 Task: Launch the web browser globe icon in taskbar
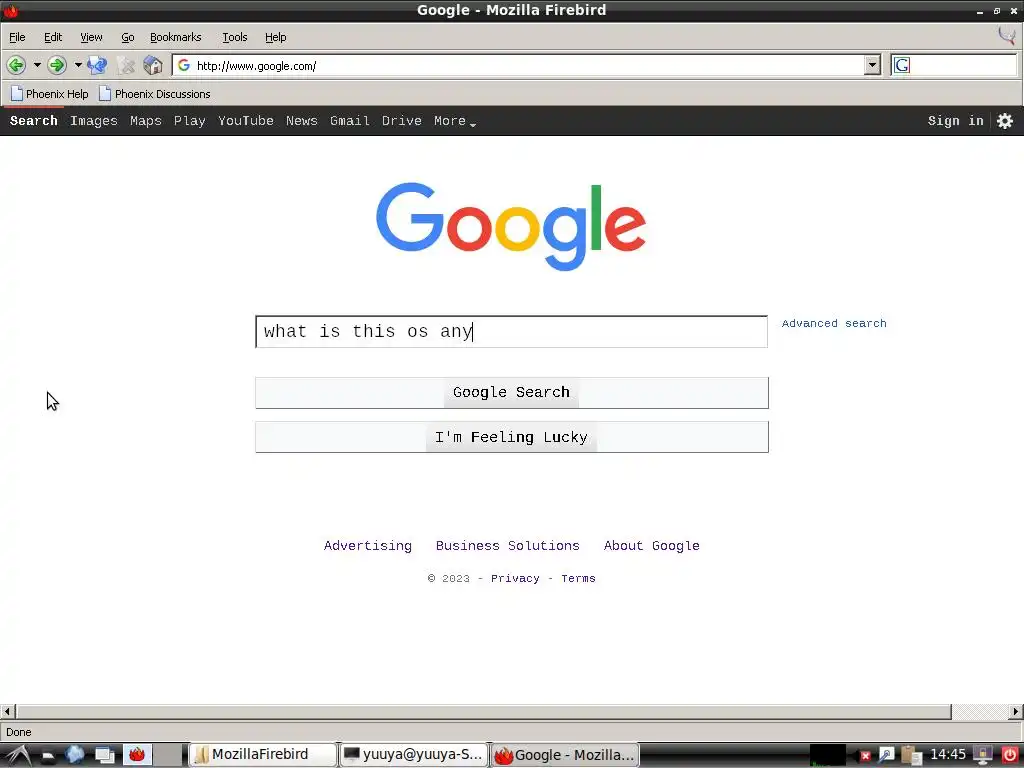[x=75, y=755]
